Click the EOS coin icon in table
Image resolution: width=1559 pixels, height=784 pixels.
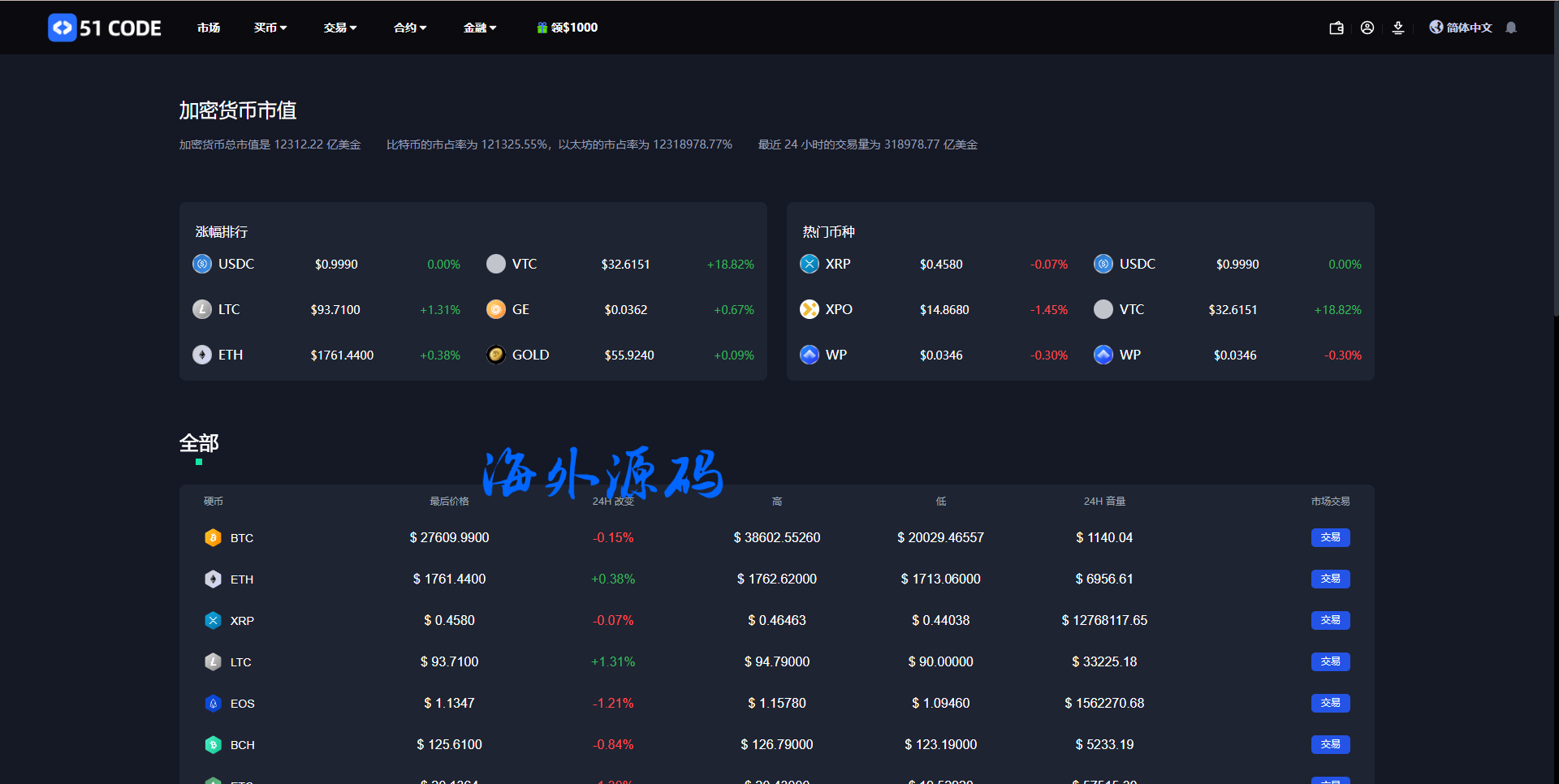click(x=213, y=704)
